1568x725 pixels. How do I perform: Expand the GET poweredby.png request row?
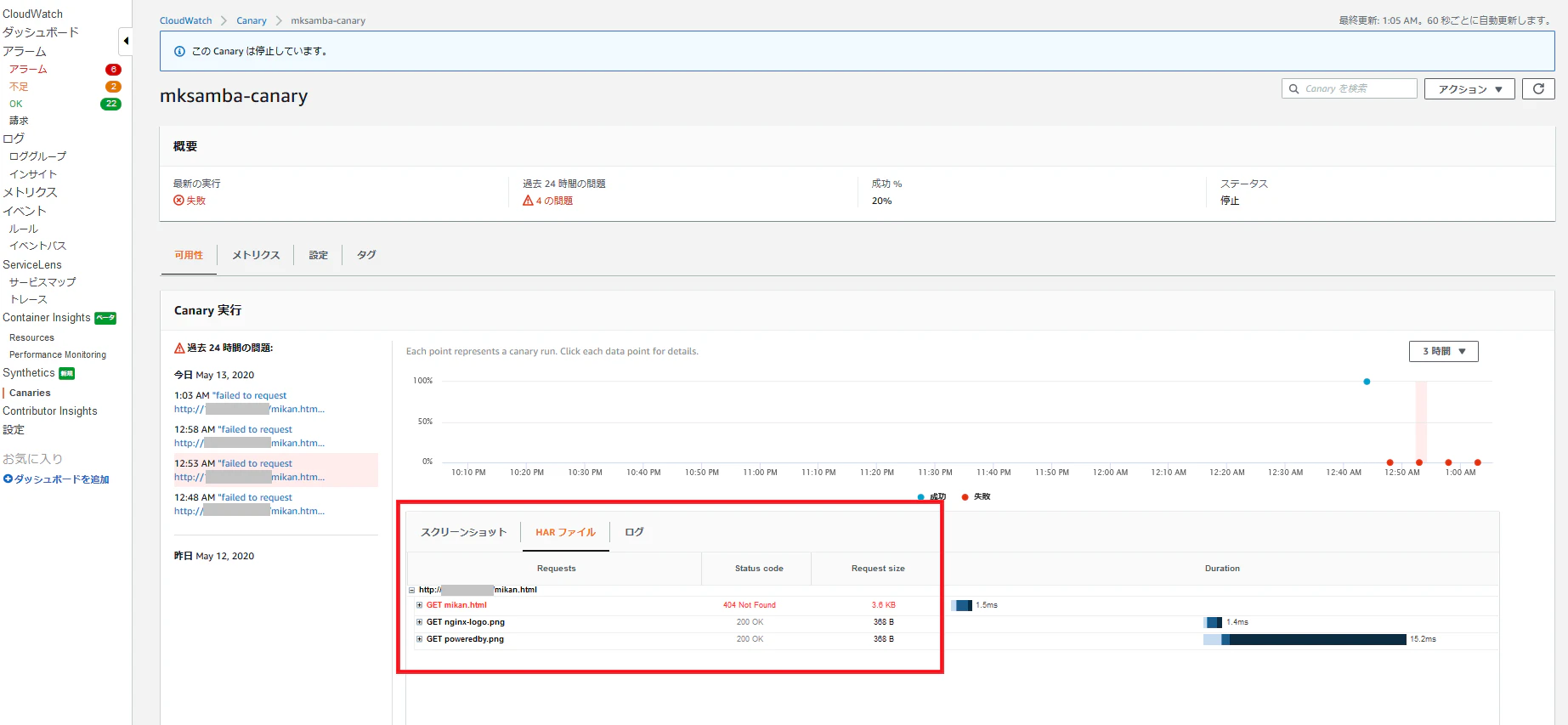[420, 639]
